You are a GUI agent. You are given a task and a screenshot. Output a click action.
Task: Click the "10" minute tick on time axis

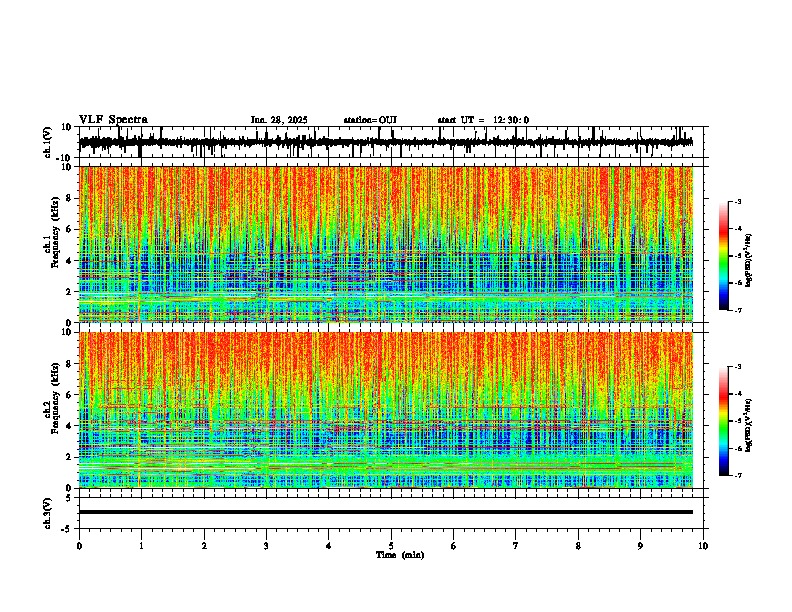[x=703, y=546]
